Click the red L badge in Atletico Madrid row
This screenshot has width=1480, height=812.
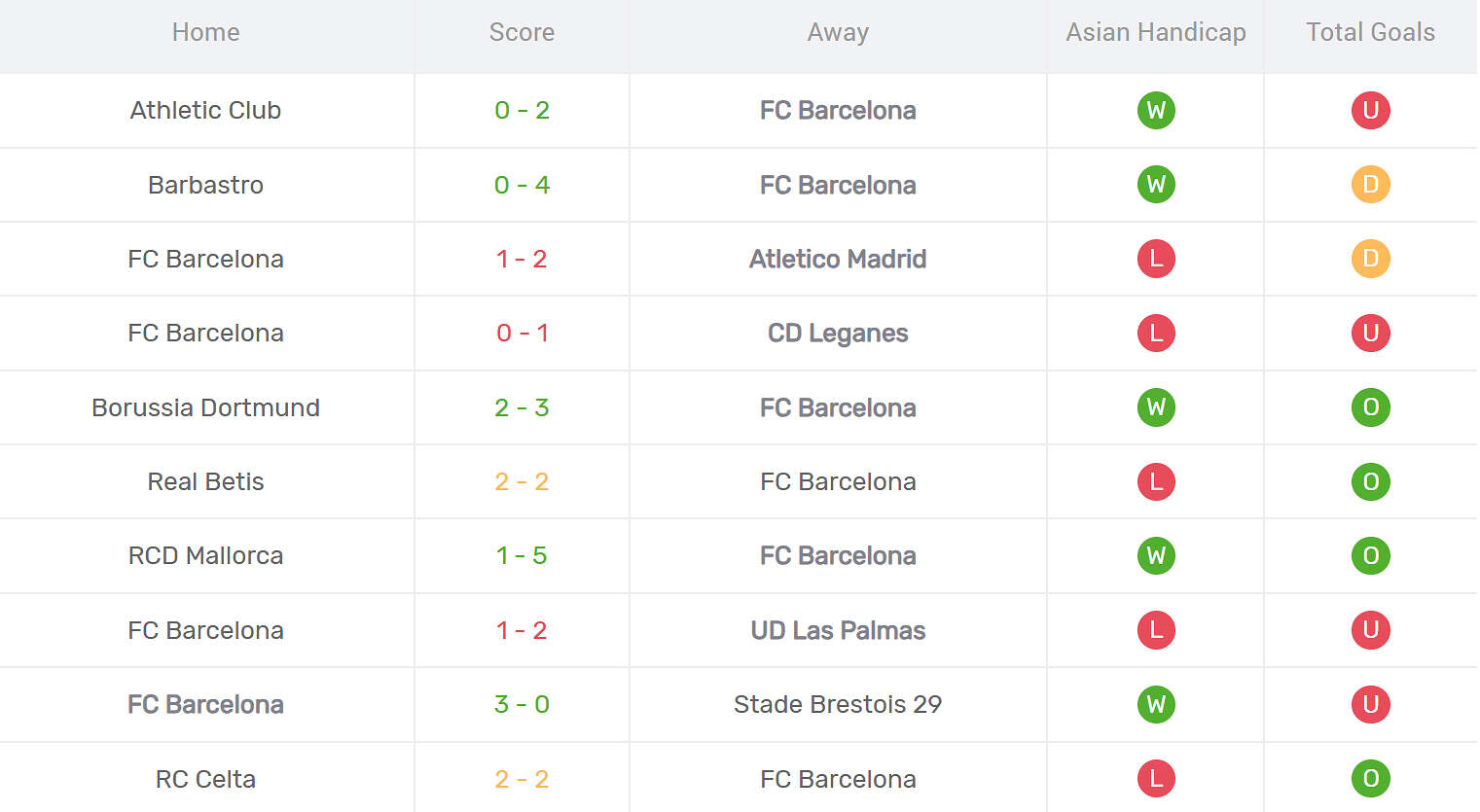[1156, 259]
